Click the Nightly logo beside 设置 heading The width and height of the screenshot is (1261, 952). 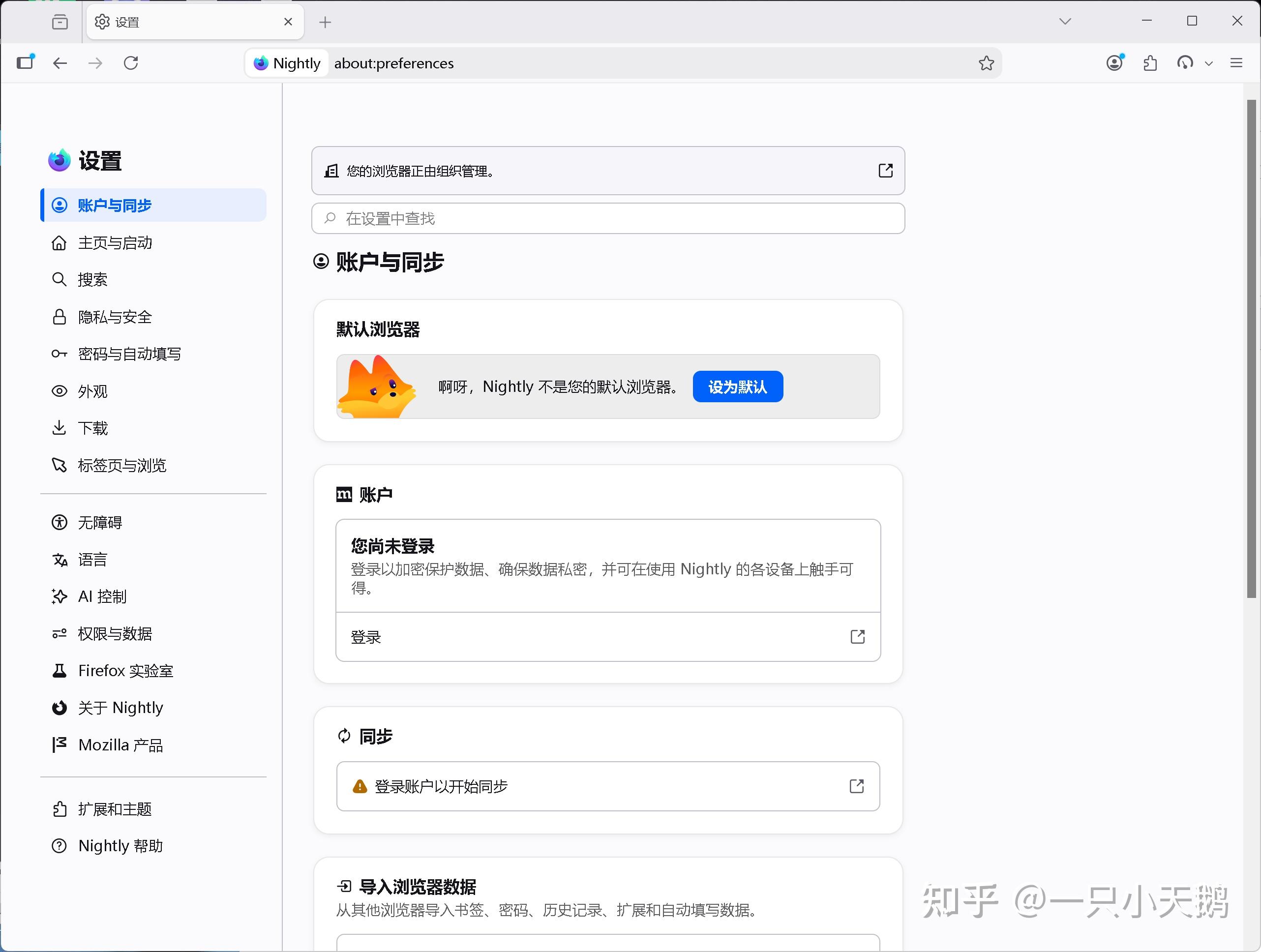(x=60, y=161)
